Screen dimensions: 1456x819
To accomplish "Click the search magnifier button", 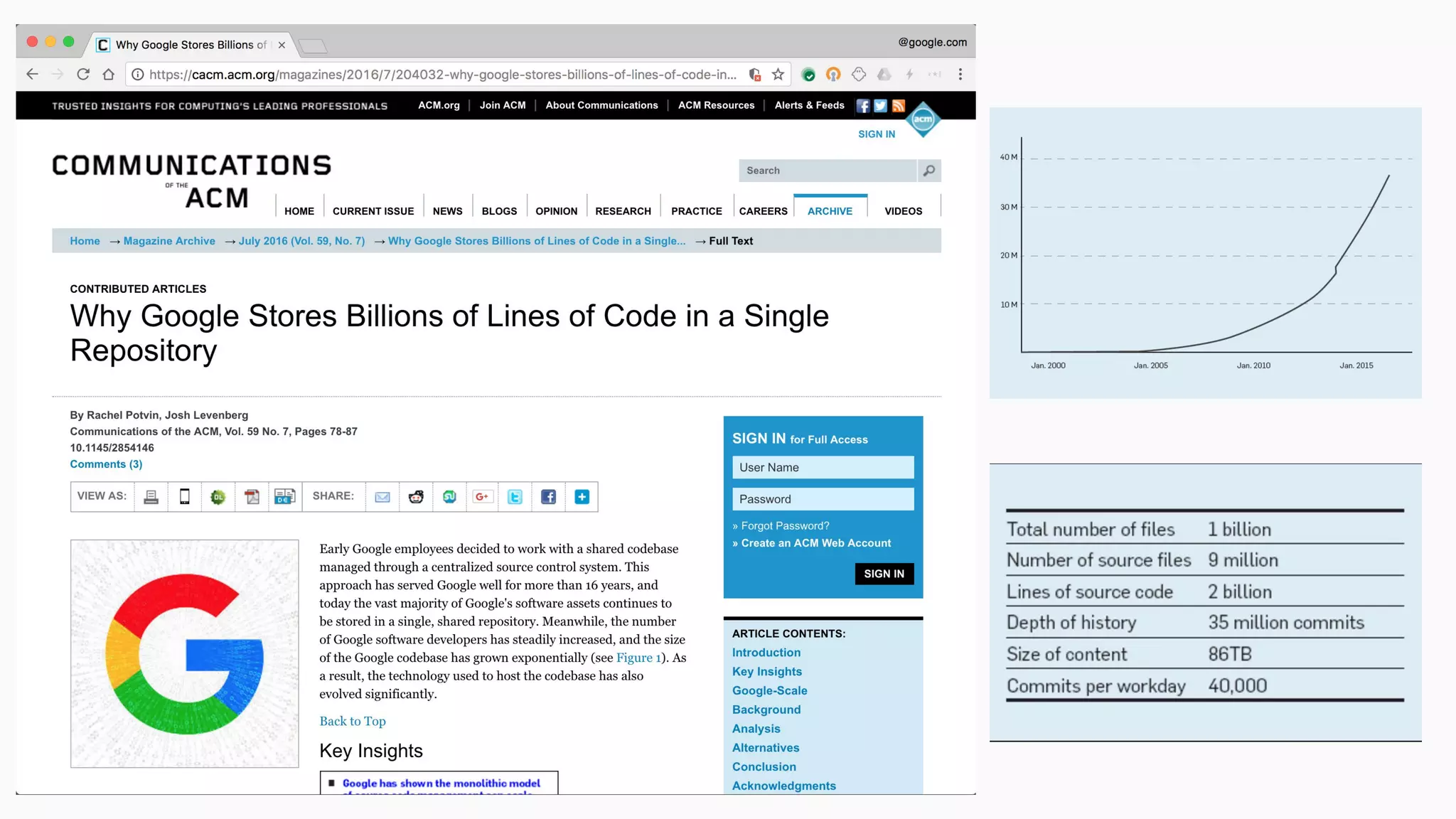I will point(928,171).
